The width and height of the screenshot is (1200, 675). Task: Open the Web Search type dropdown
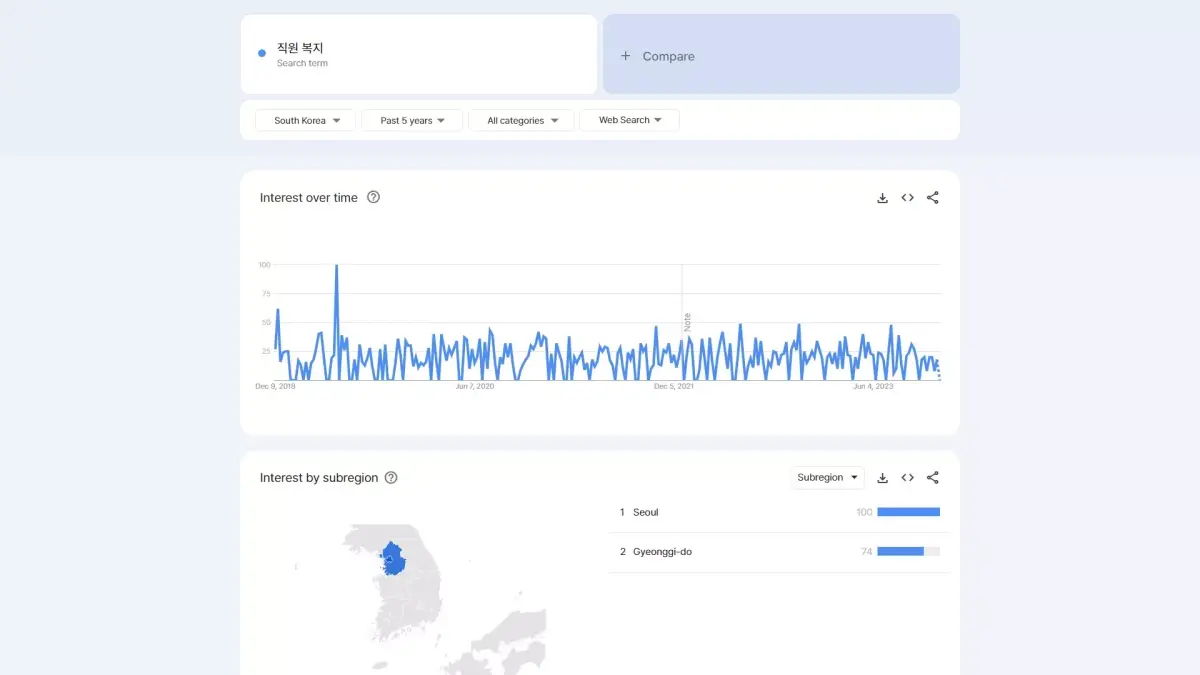point(629,120)
